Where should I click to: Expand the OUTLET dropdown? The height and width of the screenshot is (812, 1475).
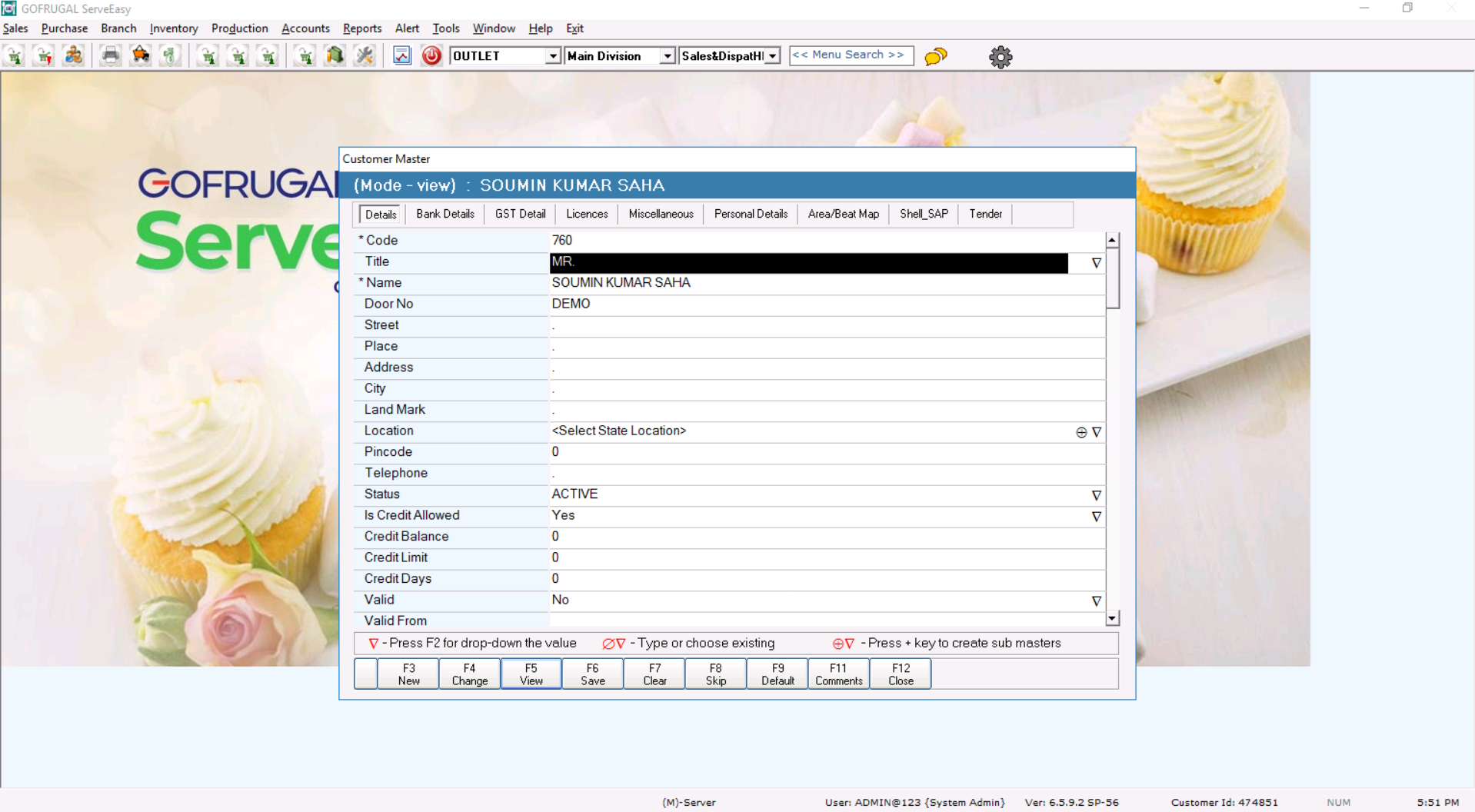point(552,56)
